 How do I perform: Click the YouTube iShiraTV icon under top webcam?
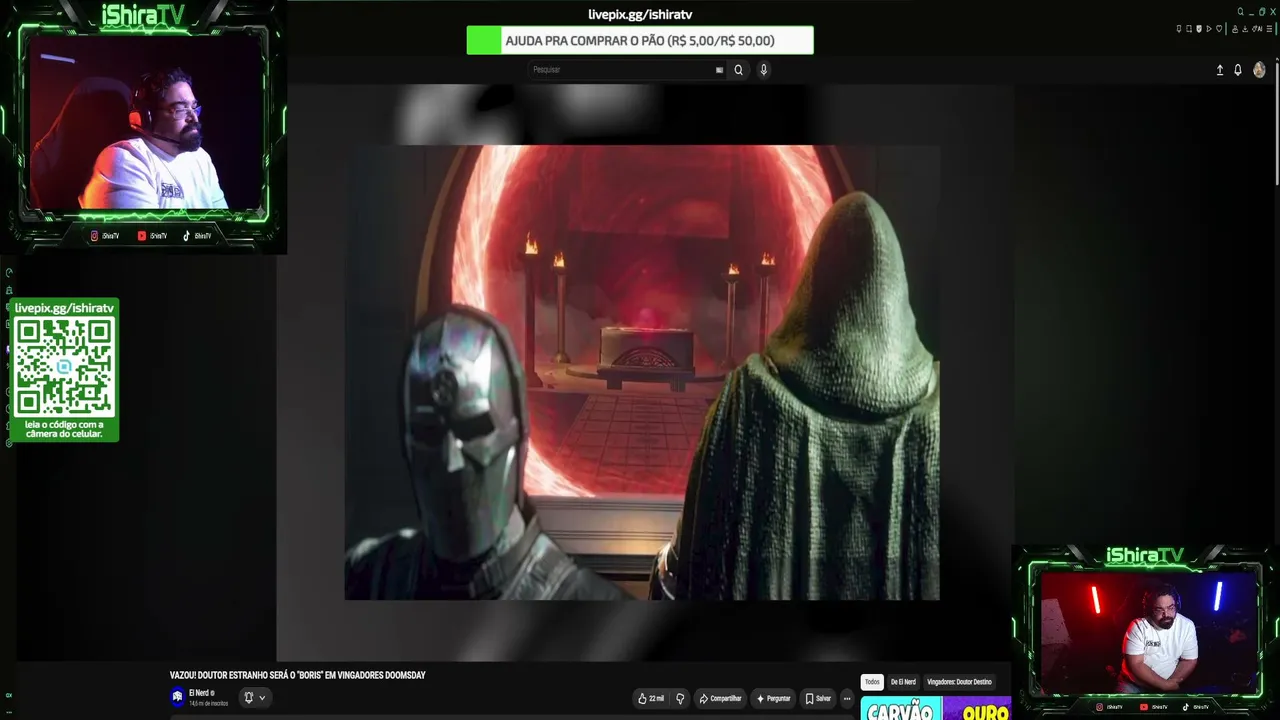click(142, 236)
